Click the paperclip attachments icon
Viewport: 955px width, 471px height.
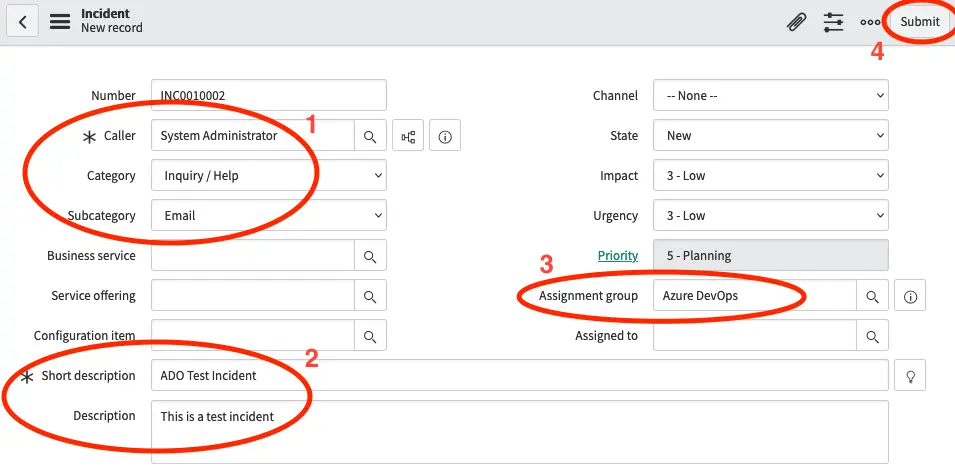[x=796, y=21]
